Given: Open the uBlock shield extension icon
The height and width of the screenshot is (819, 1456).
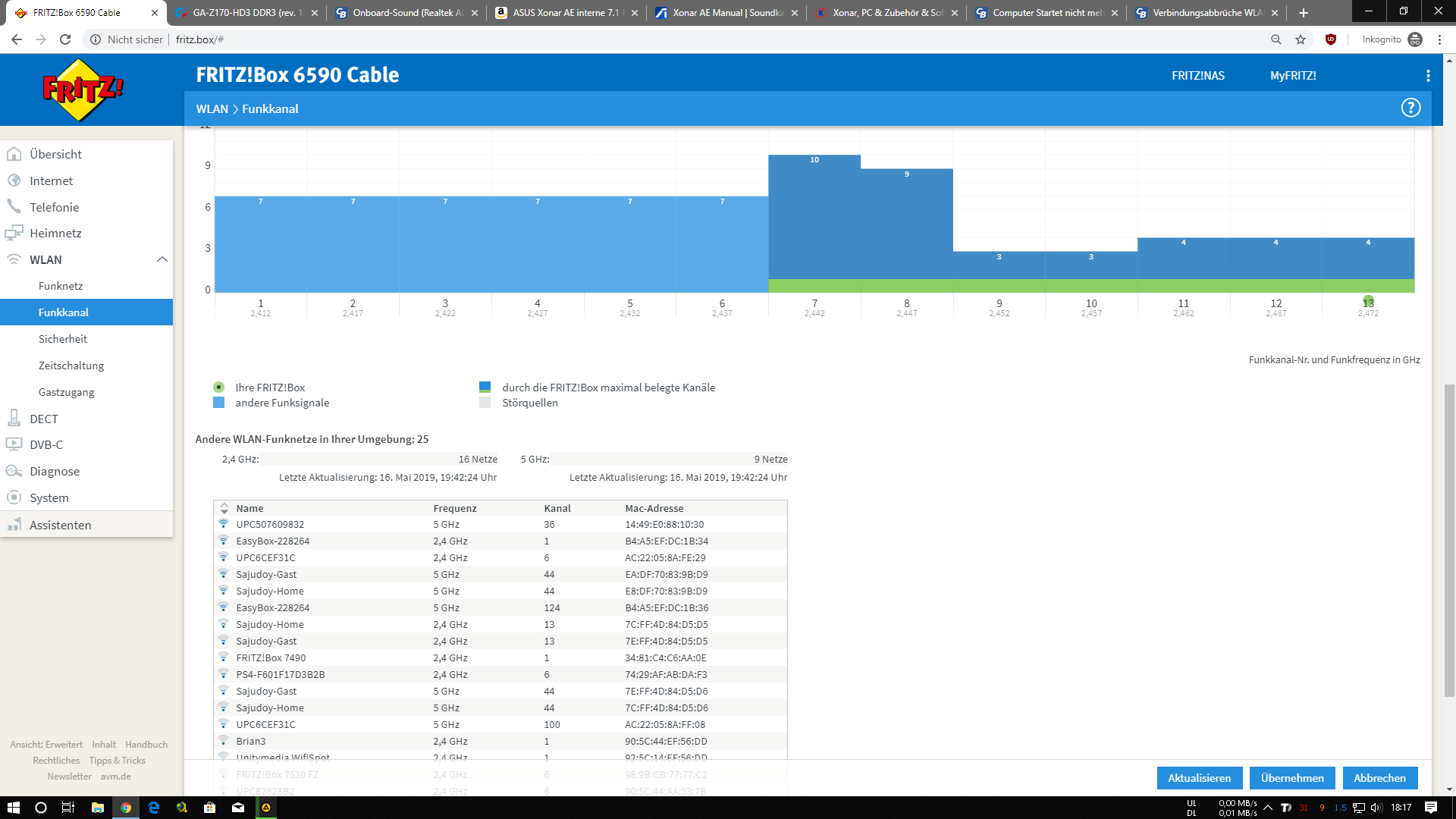Looking at the screenshot, I should coord(1331,39).
